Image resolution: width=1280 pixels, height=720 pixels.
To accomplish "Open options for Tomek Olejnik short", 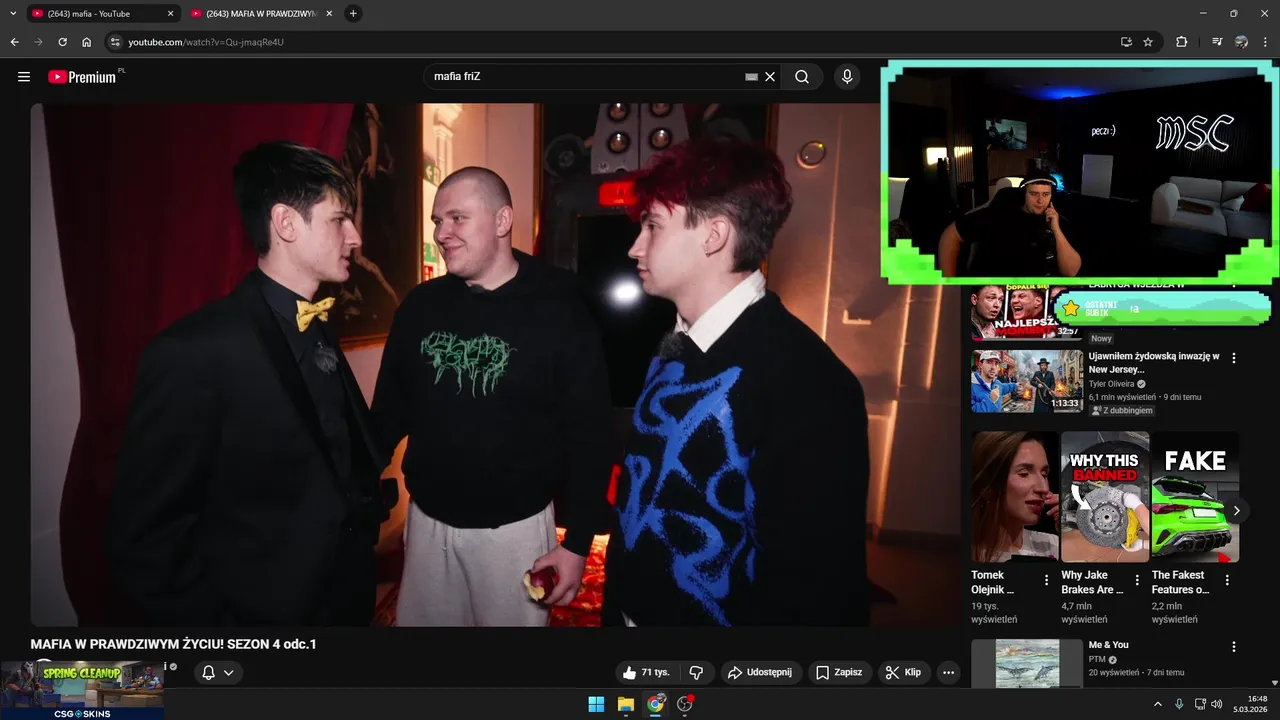I will pyautogui.click(x=1047, y=580).
